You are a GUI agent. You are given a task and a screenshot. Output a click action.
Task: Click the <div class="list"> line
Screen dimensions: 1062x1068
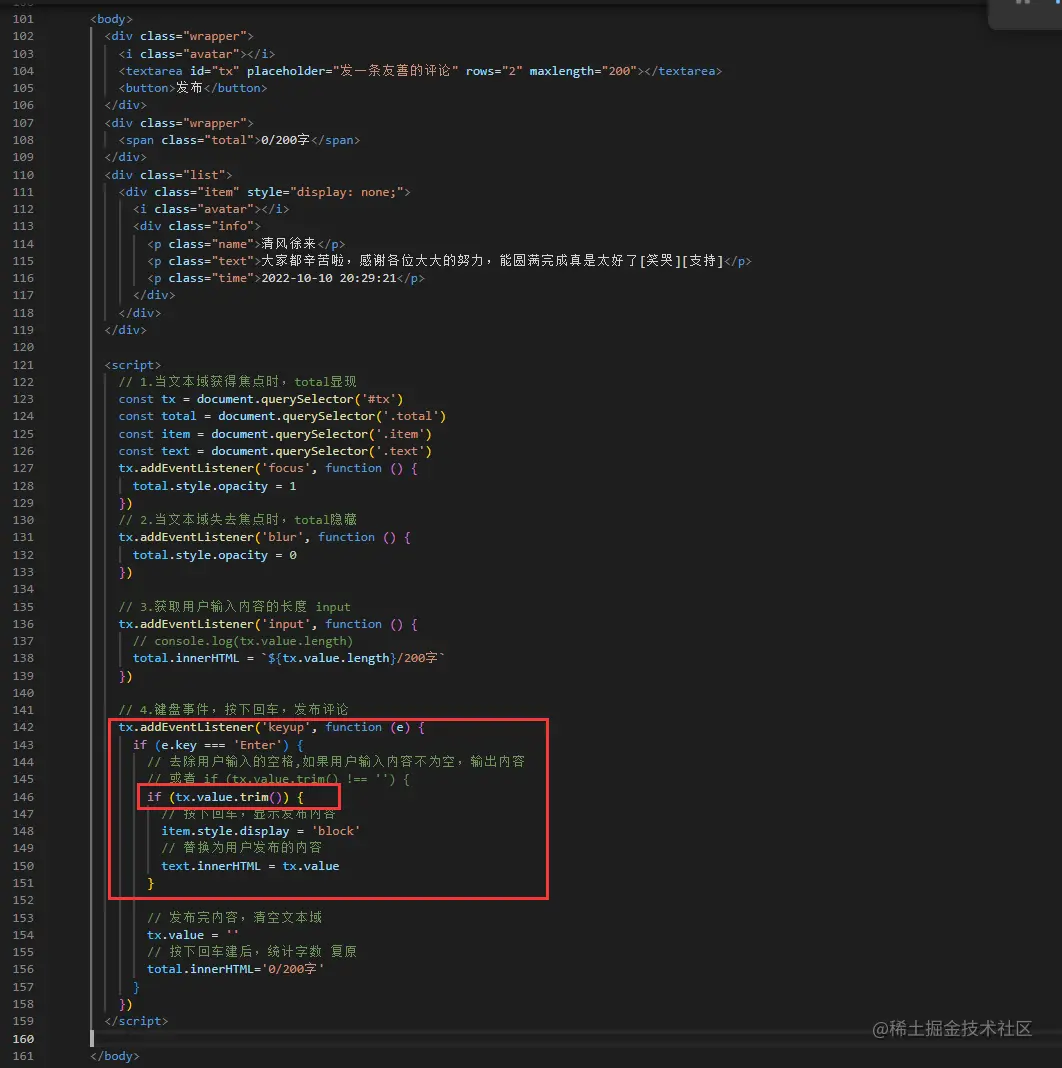coord(168,174)
